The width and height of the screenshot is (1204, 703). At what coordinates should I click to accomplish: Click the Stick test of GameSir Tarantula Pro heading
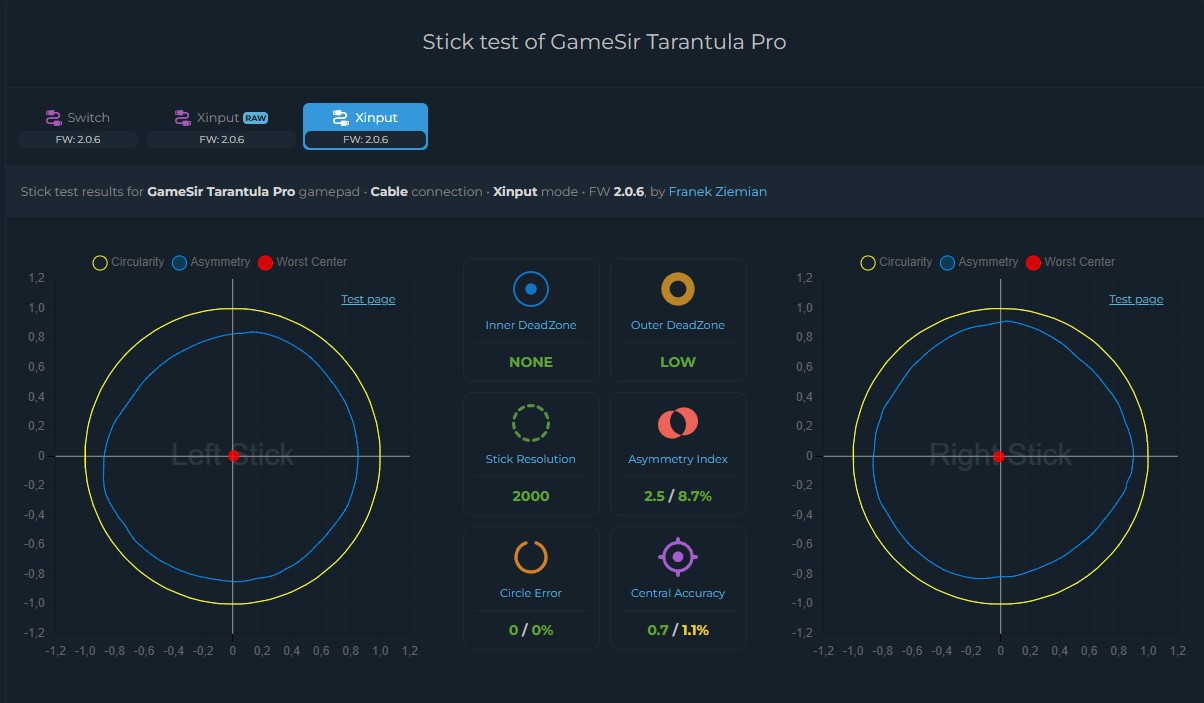pos(604,42)
